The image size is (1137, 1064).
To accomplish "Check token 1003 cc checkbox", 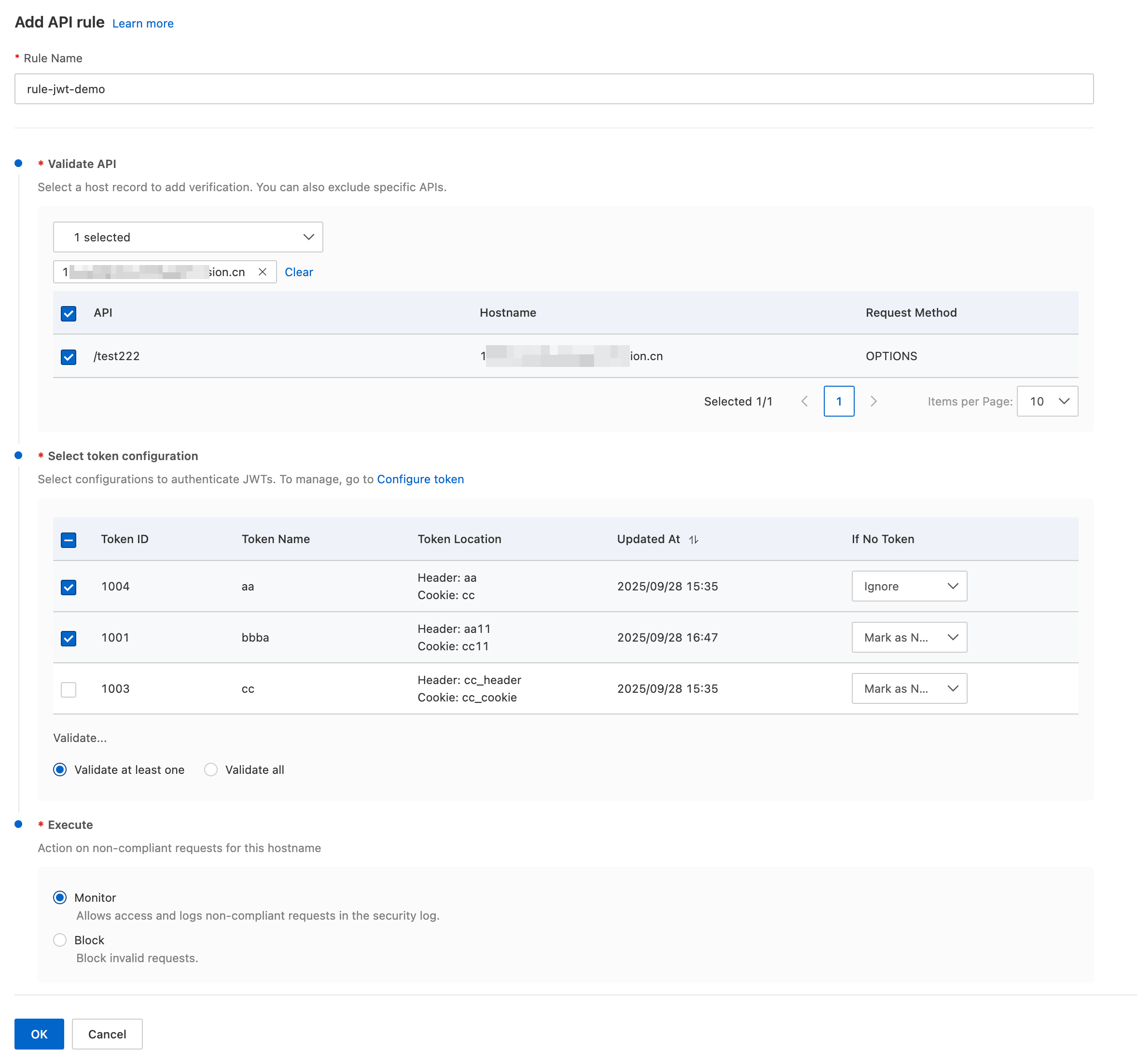I will [x=69, y=689].
